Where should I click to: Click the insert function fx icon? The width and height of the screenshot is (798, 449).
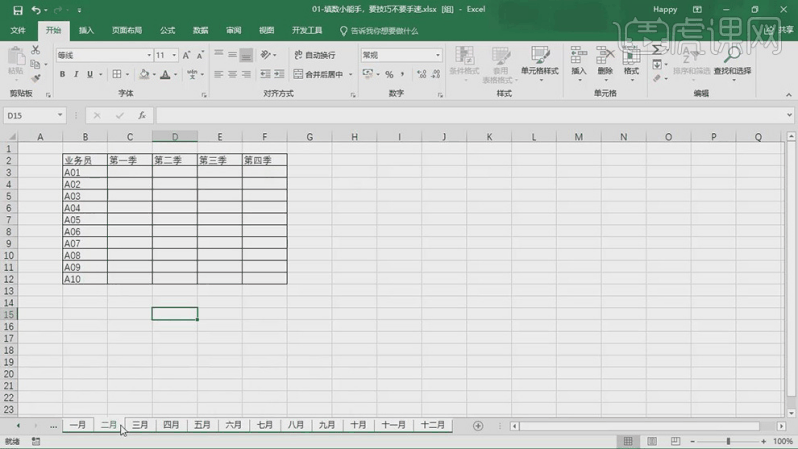142,116
